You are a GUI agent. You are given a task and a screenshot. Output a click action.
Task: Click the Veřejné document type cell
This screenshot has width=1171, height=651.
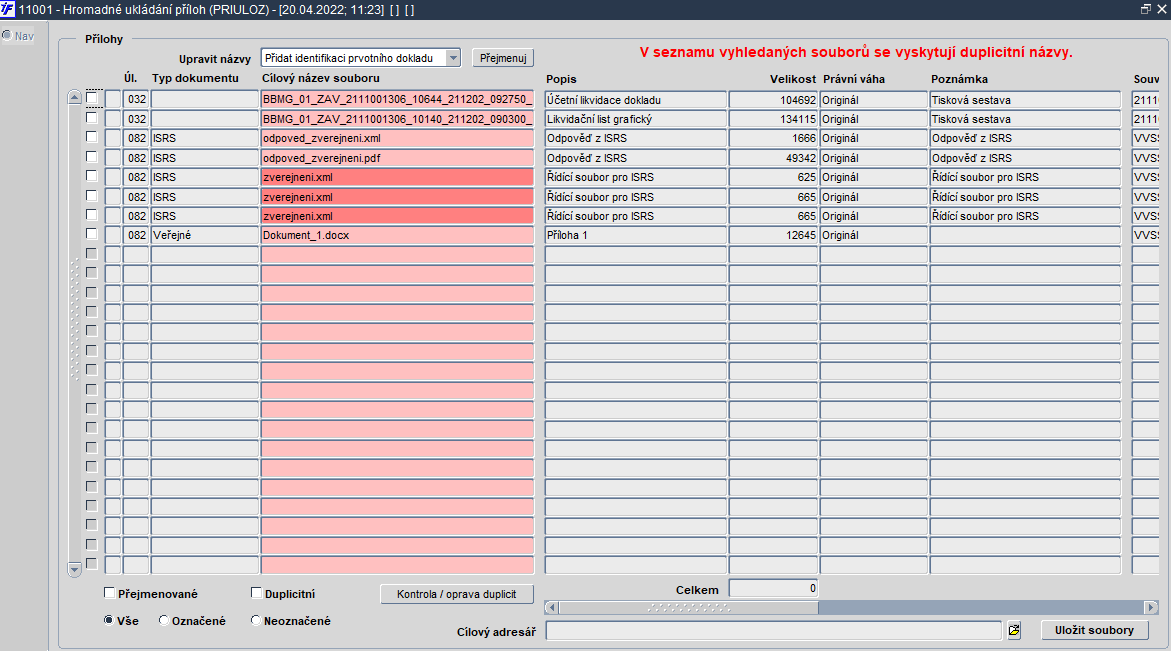pyautogui.click(x=205, y=234)
